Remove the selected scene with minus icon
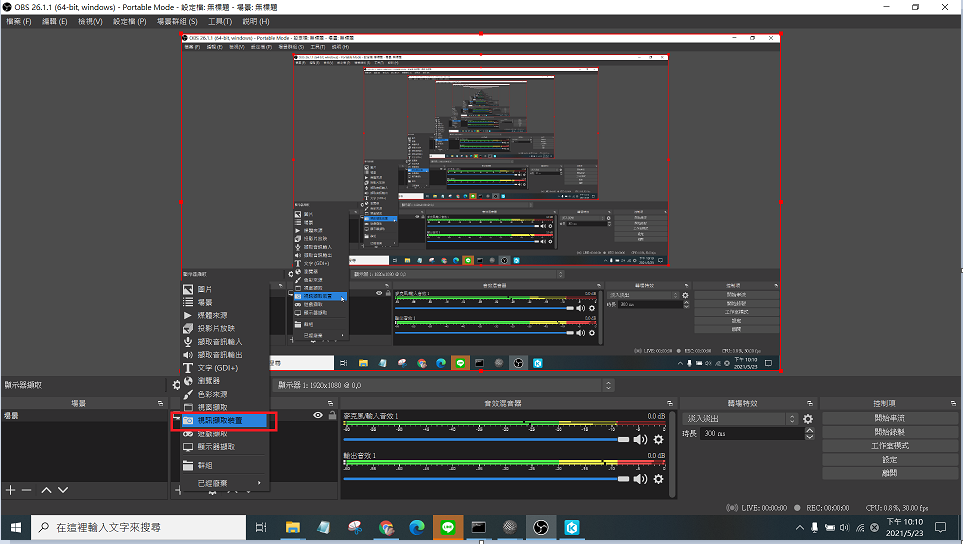This screenshot has height=544, width=963. (27, 490)
